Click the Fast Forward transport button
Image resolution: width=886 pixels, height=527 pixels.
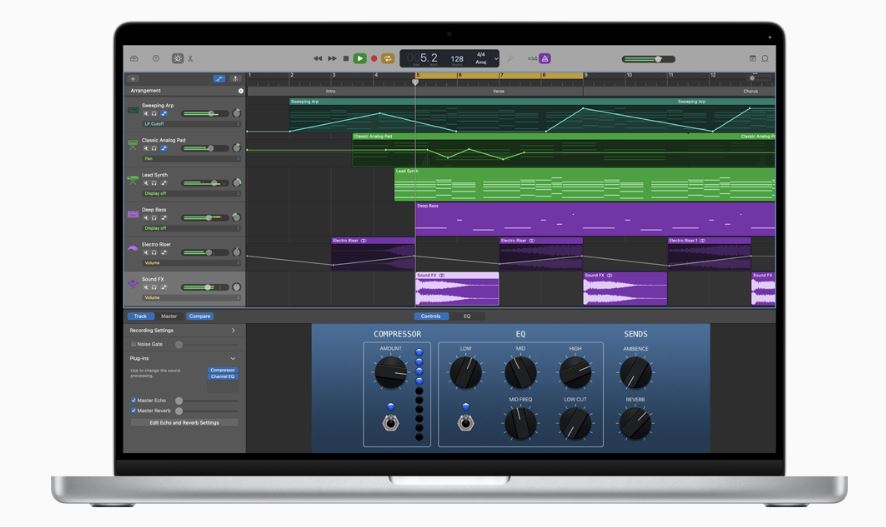pyautogui.click(x=332, y=59)
